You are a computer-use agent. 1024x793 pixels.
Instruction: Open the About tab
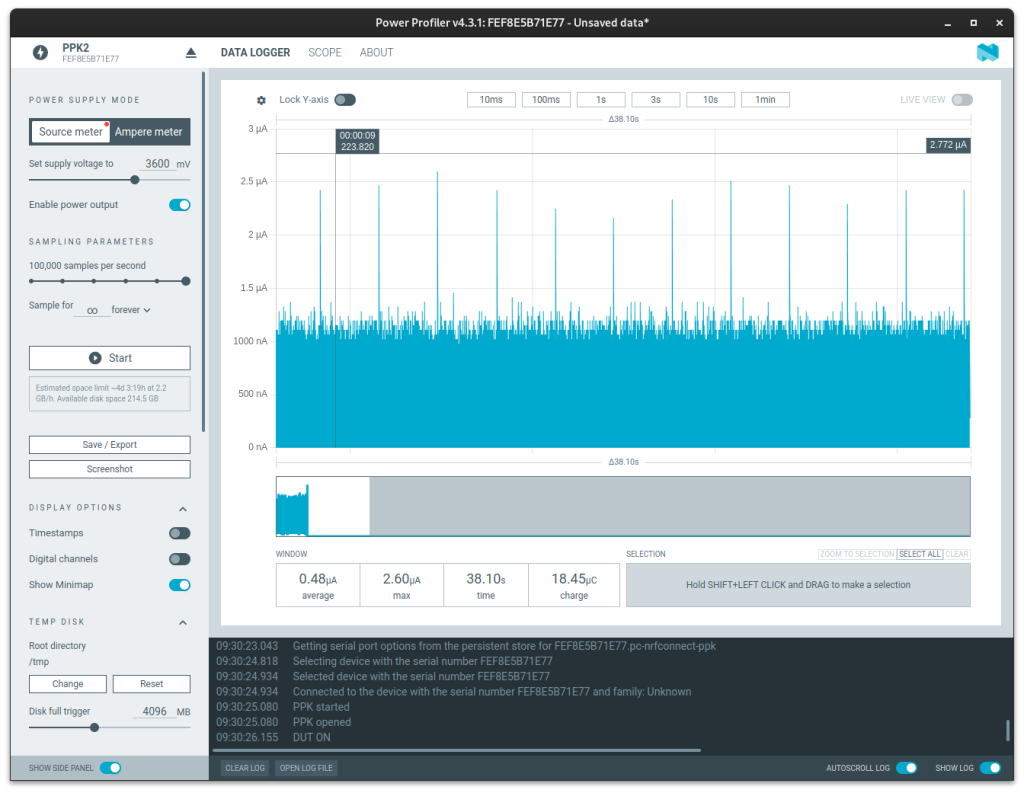pyautogui.click(x=376, y=53)
